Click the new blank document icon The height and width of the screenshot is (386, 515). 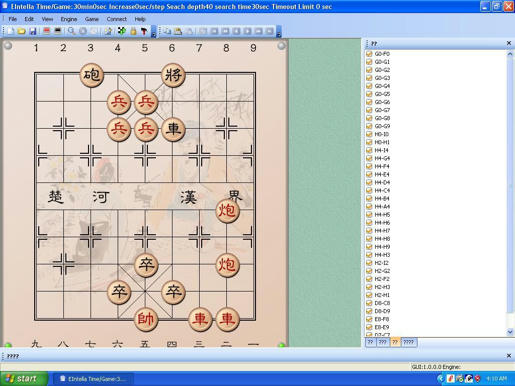pos(10,31)
